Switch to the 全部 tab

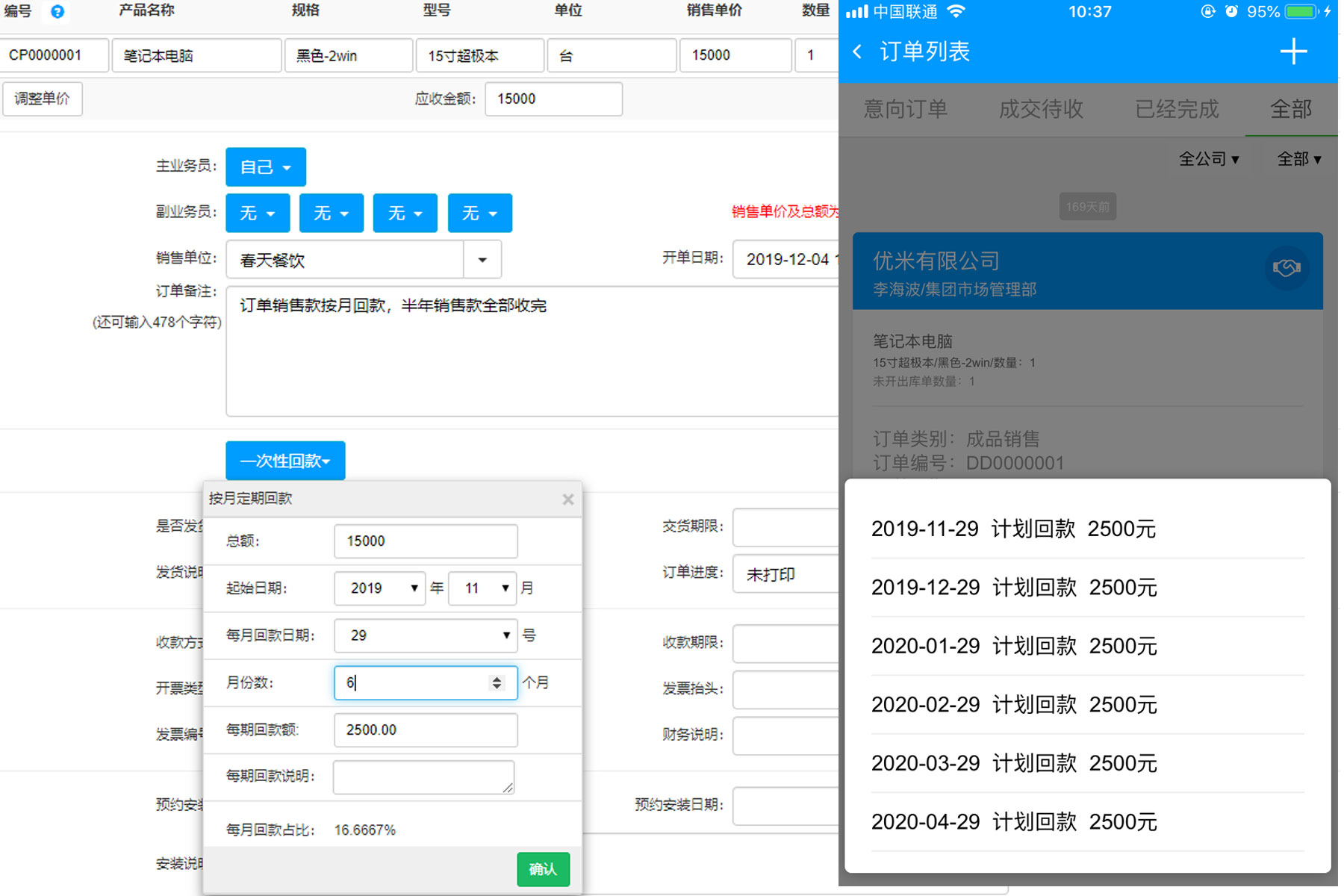1291,109
